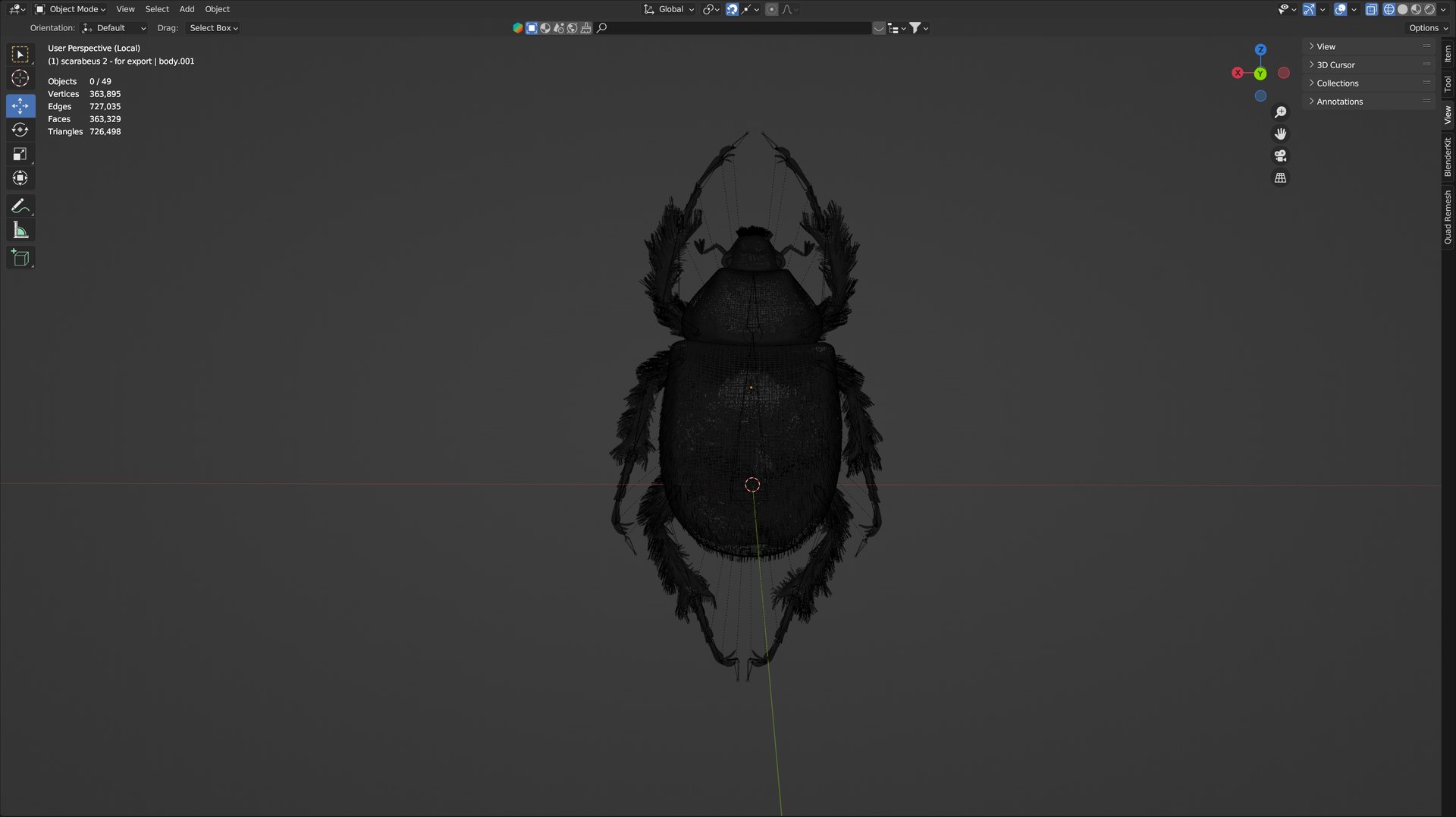Toggle viewport gizmos visibility
1456x817 pixels.
tap(1309, 9)
